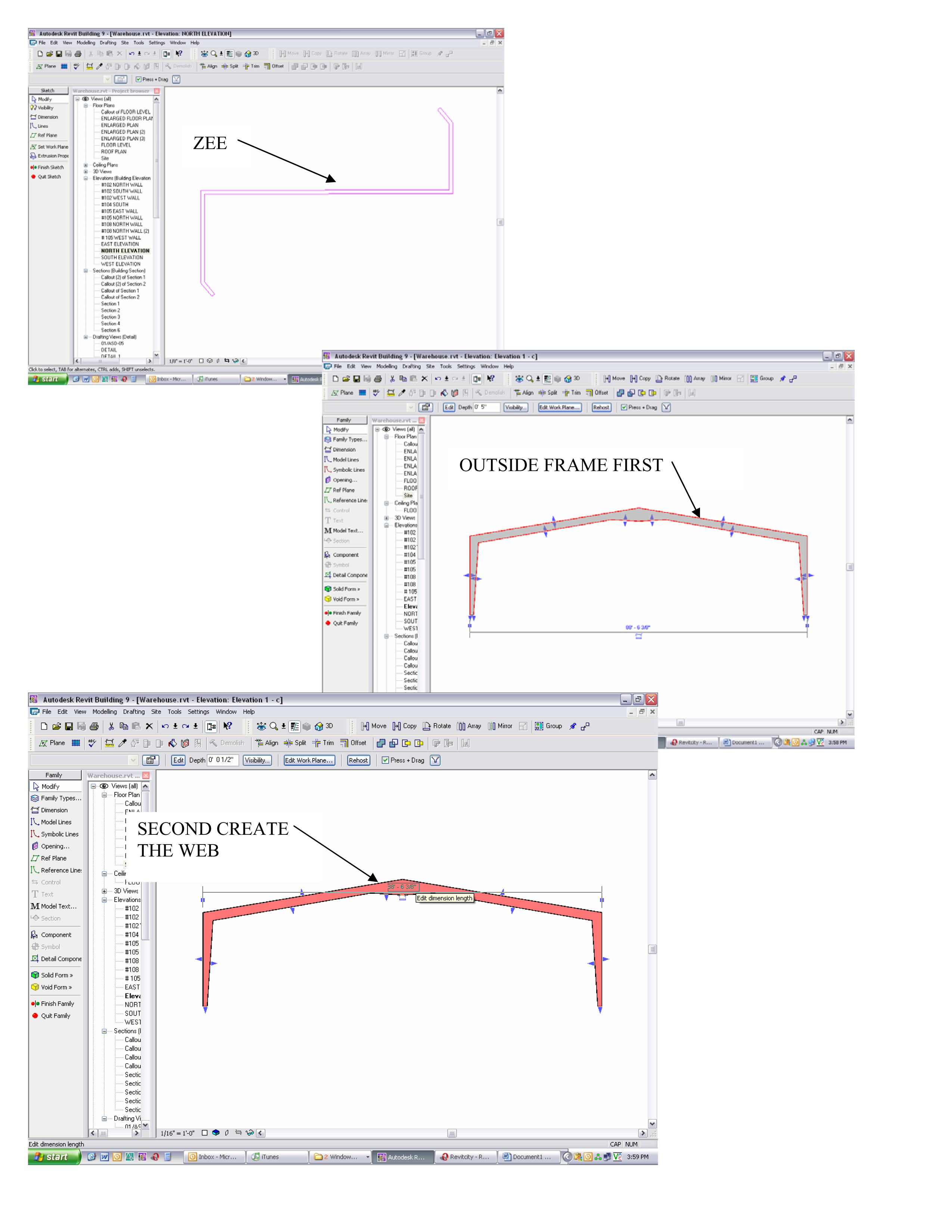The width and height of the screenshot is (952, 1232).
Task: Select Symbolic Lines tool in bottom window
Action: 59,834
